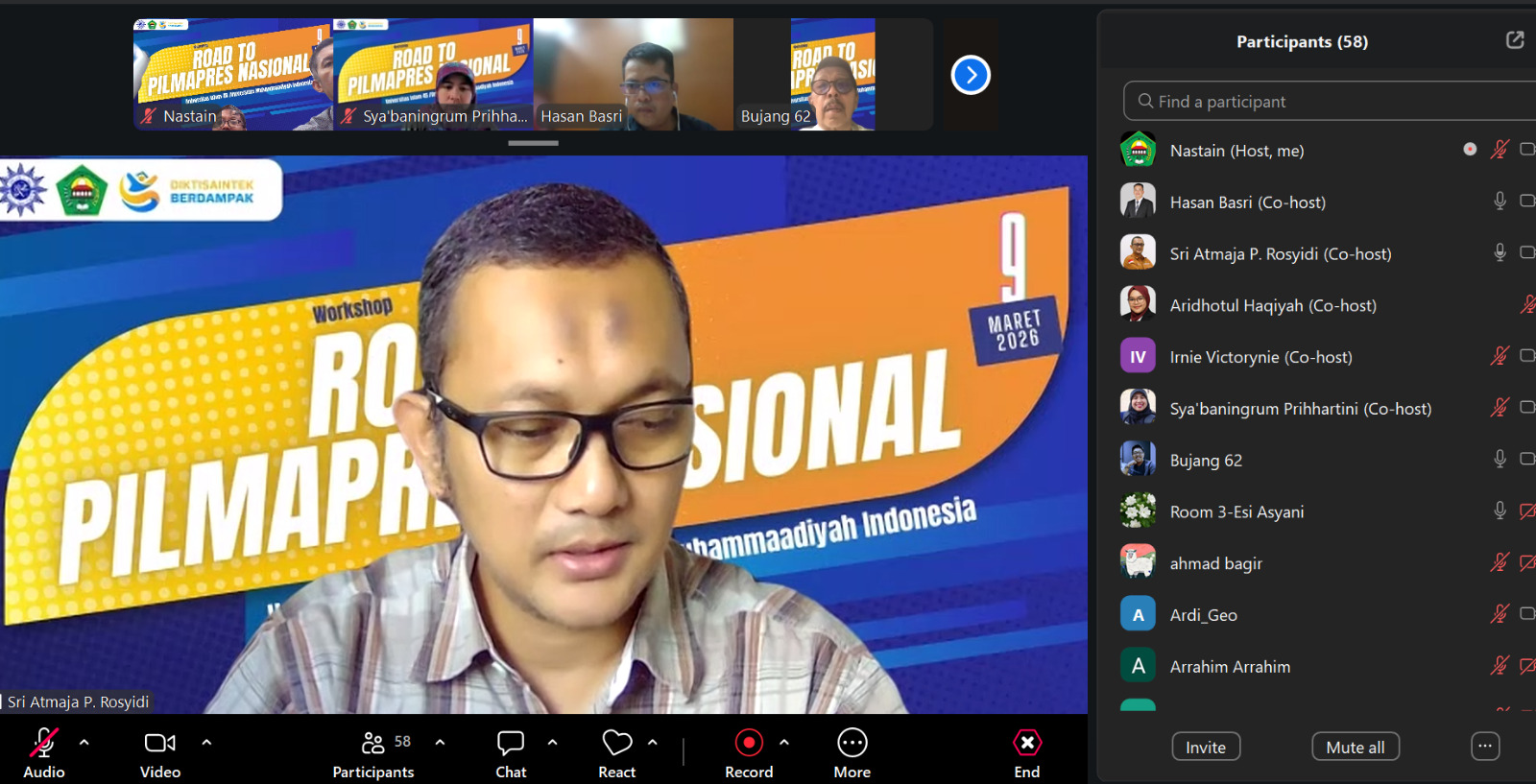Expand video options caret next to Video
1536x784 pixels.
pos(206,742)
